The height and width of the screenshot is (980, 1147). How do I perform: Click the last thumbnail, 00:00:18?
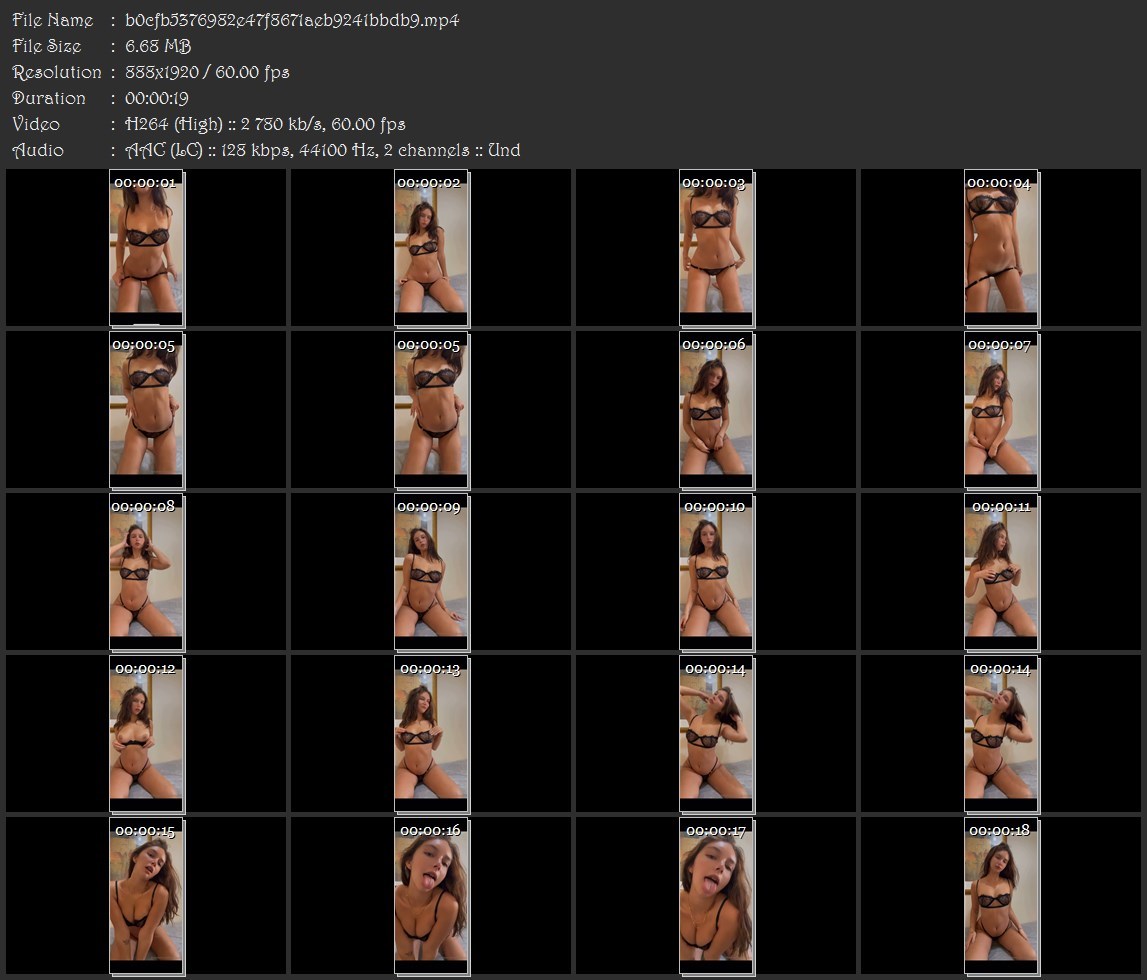[x=1001, y=897]
